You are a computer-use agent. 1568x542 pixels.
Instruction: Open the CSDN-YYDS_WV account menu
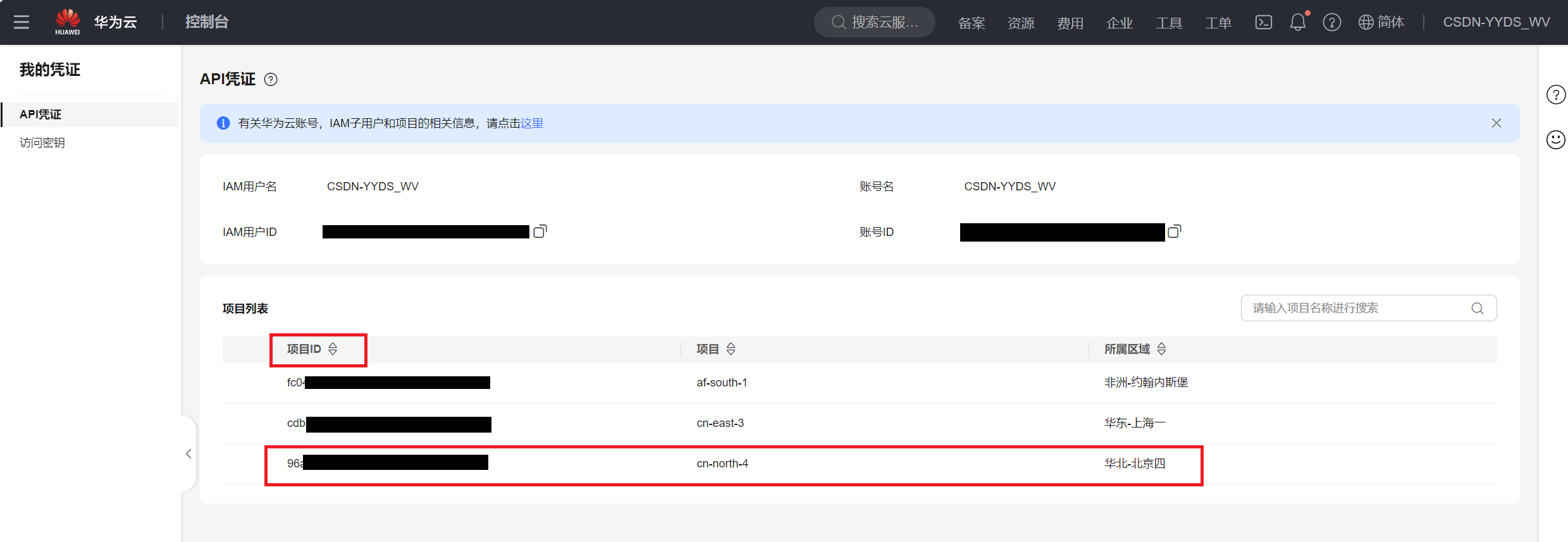pyautogui.click(x=1497, y=22)
